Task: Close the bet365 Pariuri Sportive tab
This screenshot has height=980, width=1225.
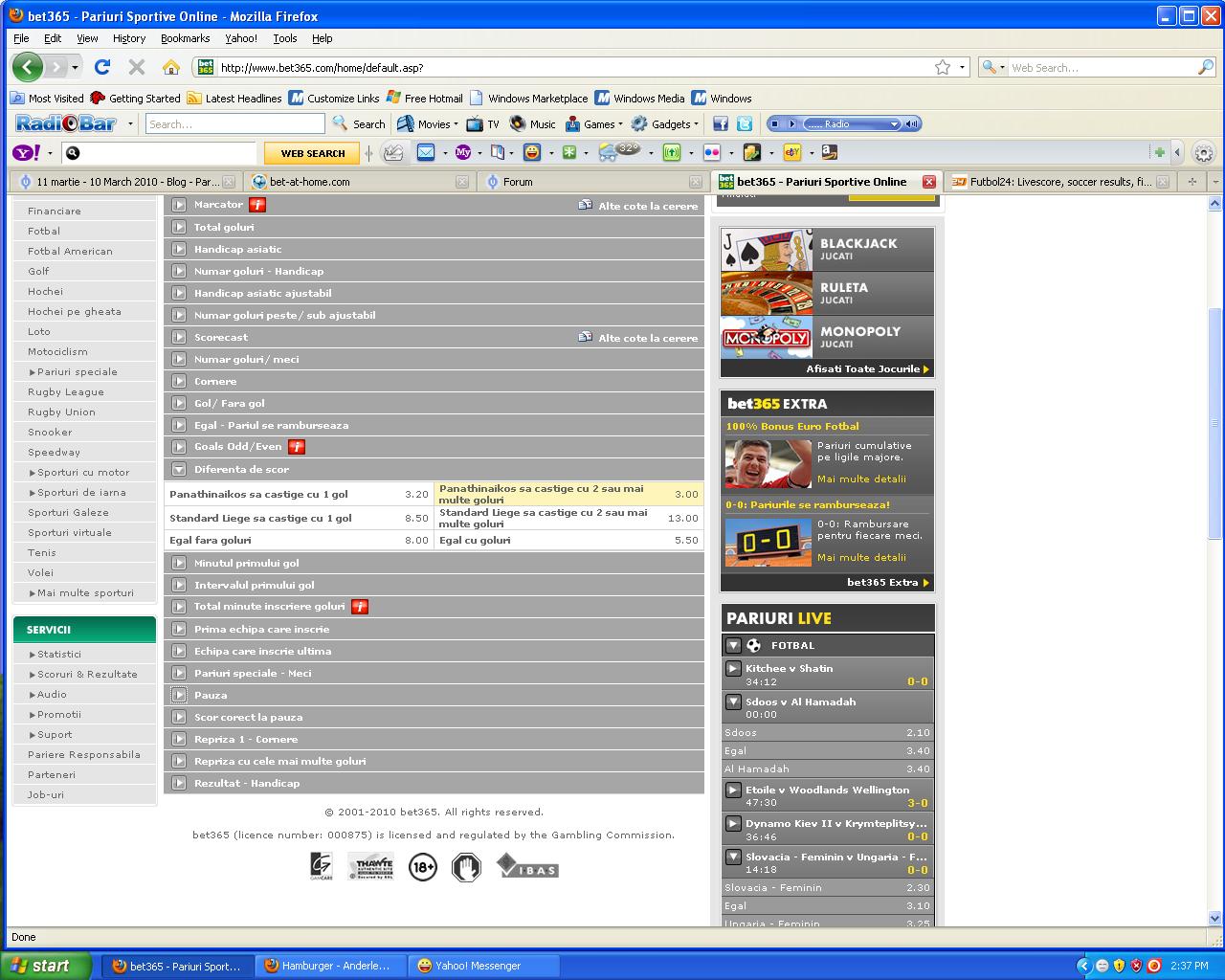Action: click(928, 181)
